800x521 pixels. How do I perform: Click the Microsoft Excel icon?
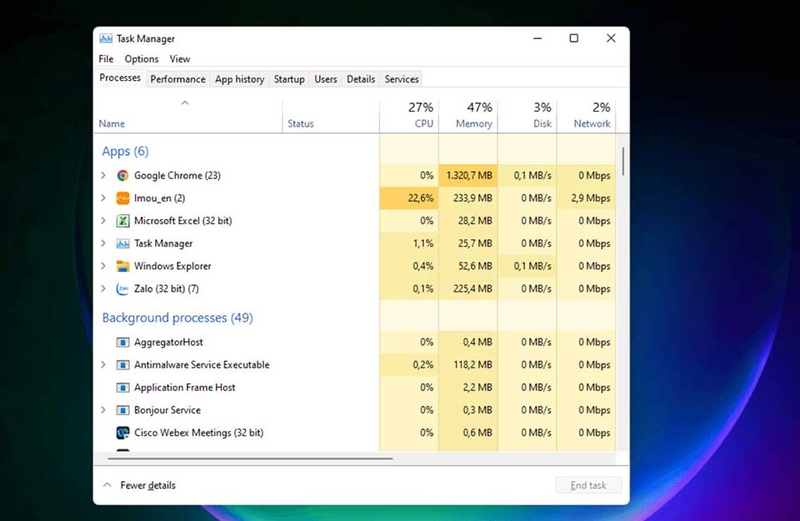[x=122, y=221]
